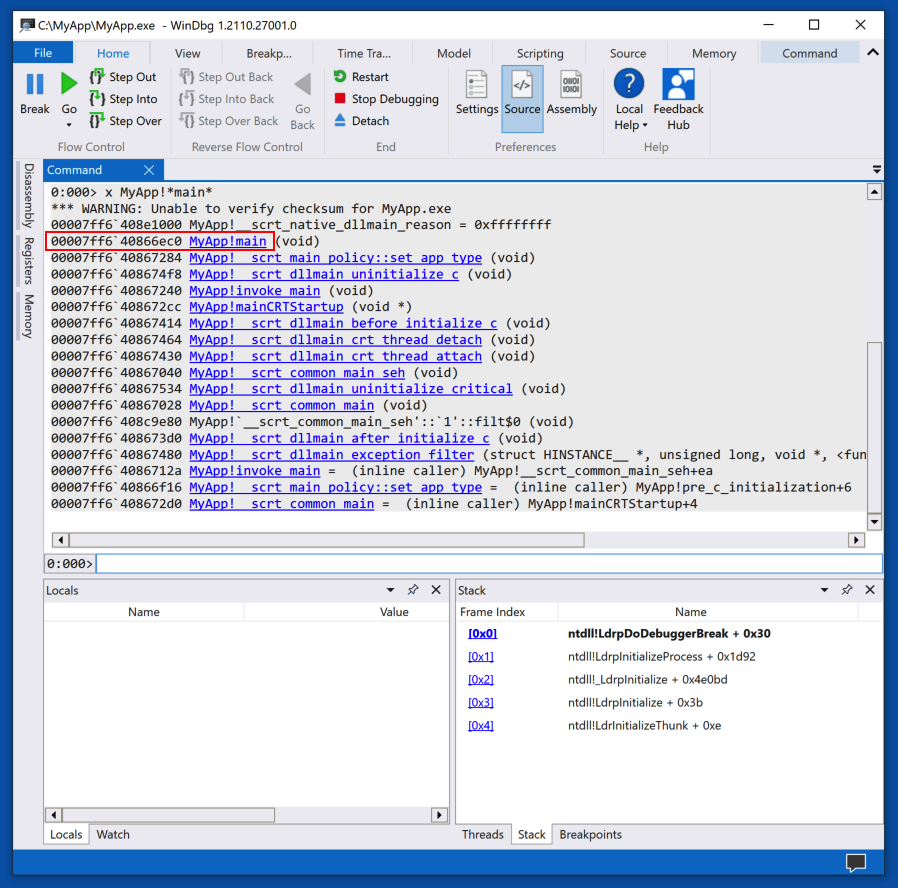
Task: Close the Stack panel
Action: click(x=870, y=590)
